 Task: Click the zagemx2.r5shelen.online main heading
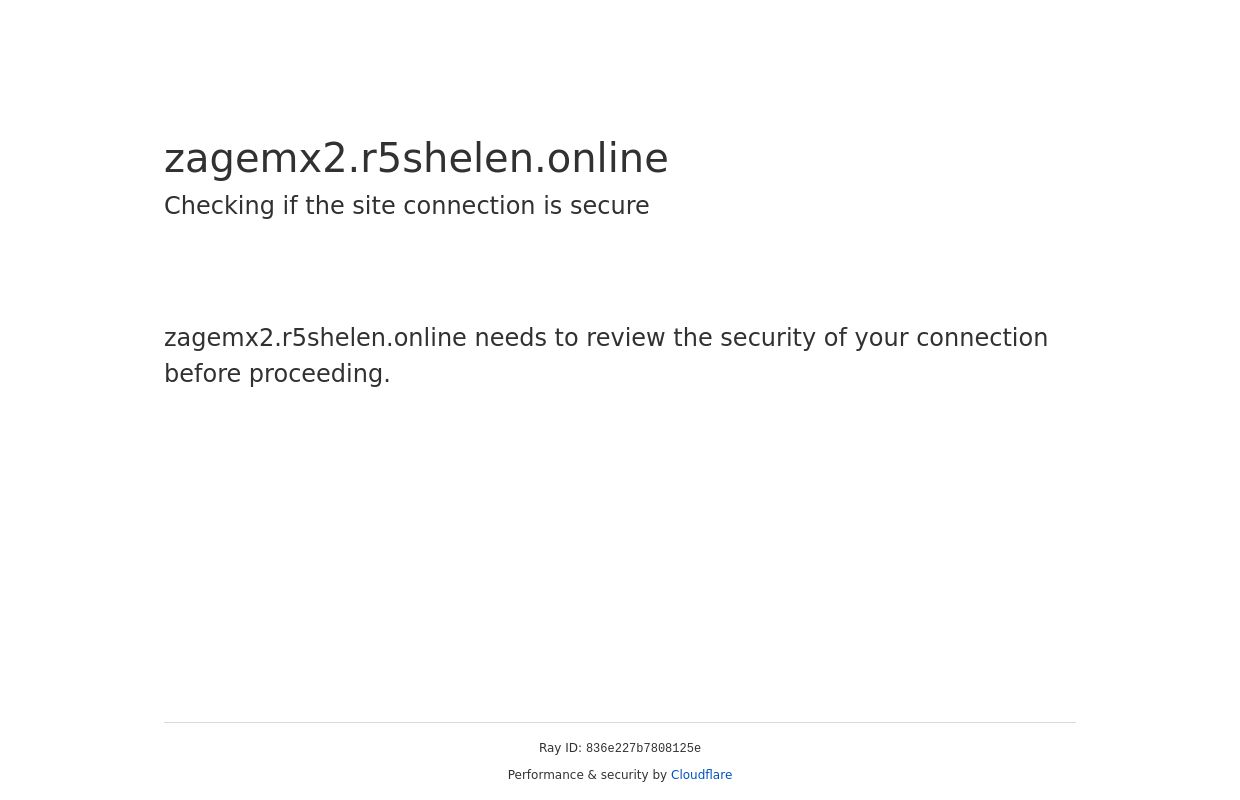click(416, 158)
